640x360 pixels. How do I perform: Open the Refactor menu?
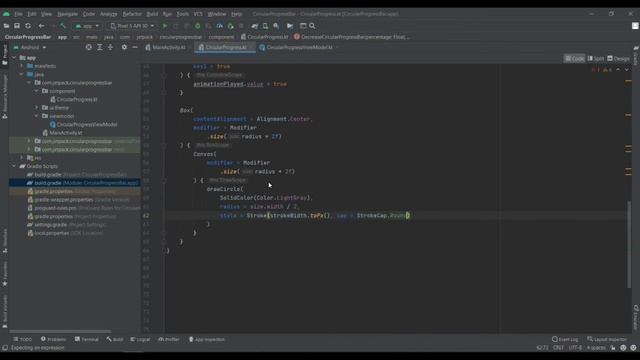point(132,14)
